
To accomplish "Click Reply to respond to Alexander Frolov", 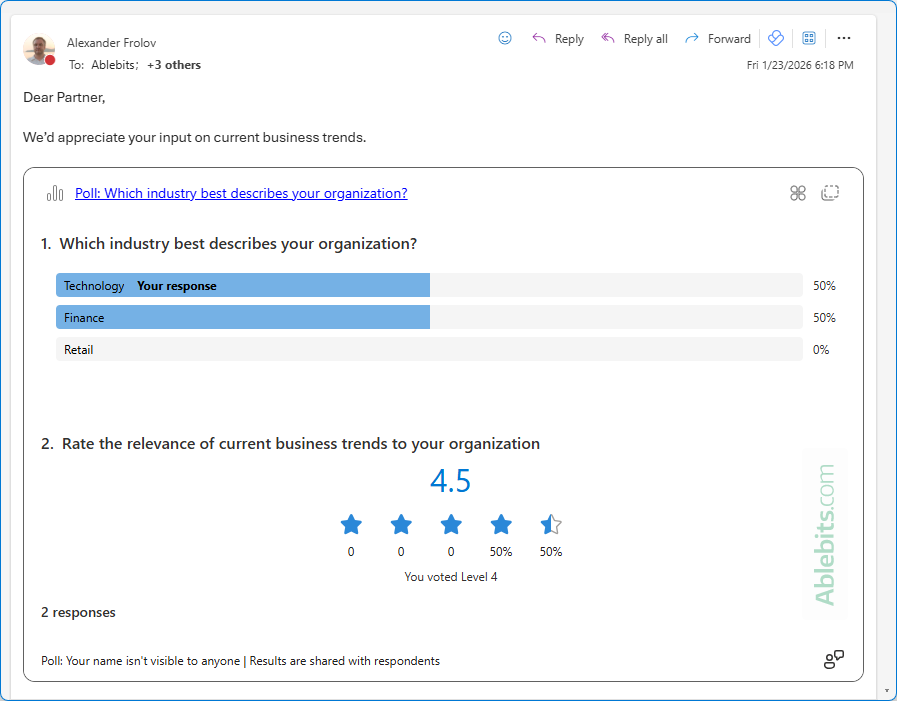I will 557,38.
